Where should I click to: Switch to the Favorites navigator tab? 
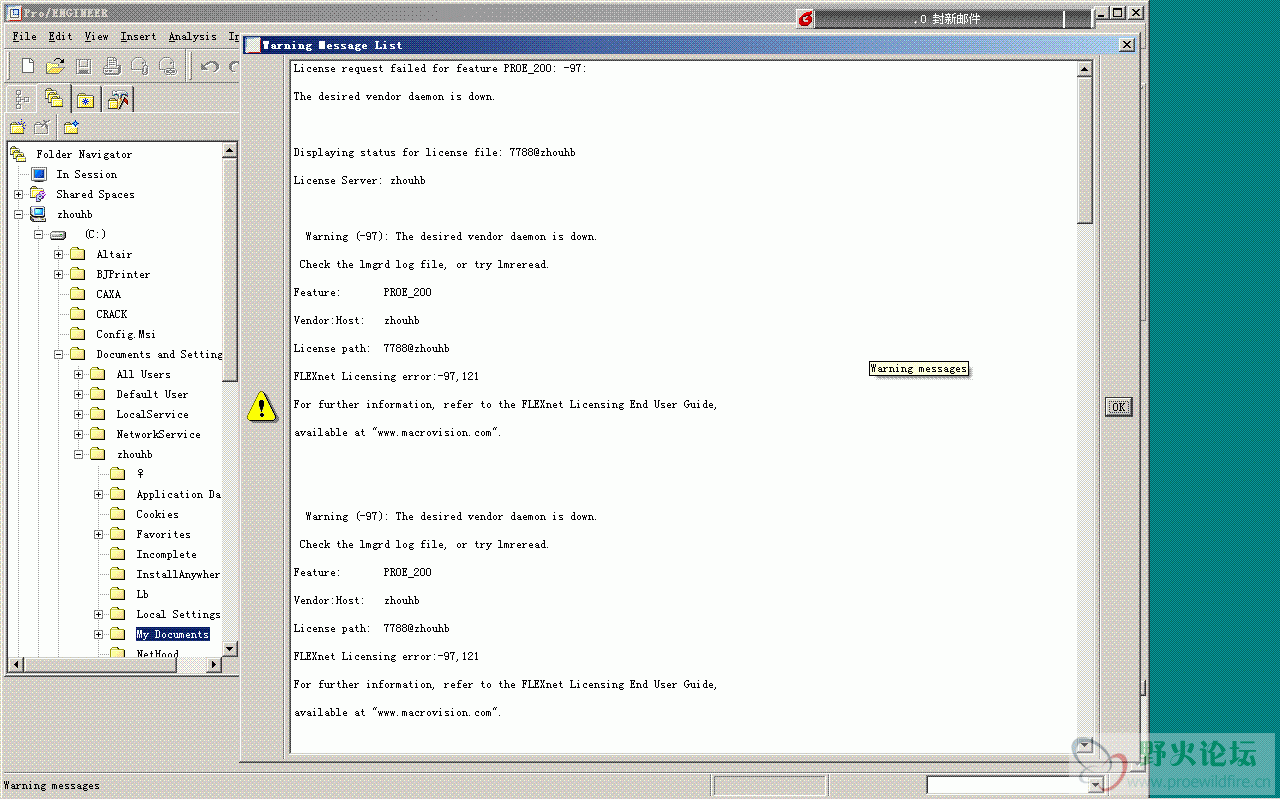[86, 99]
